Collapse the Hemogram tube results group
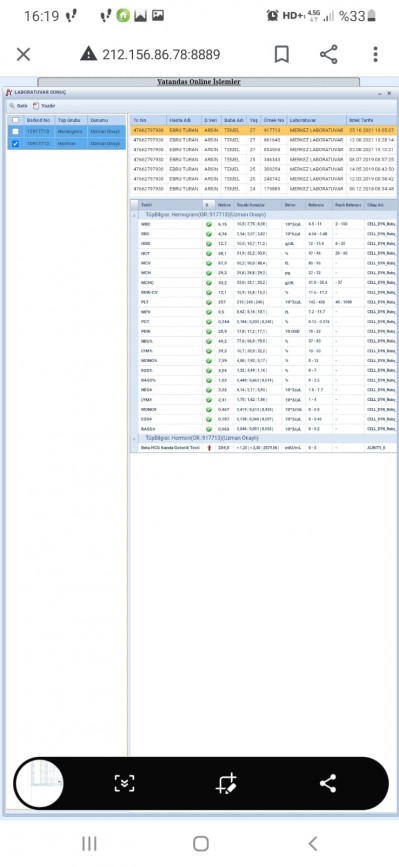 tap(135, 214)
